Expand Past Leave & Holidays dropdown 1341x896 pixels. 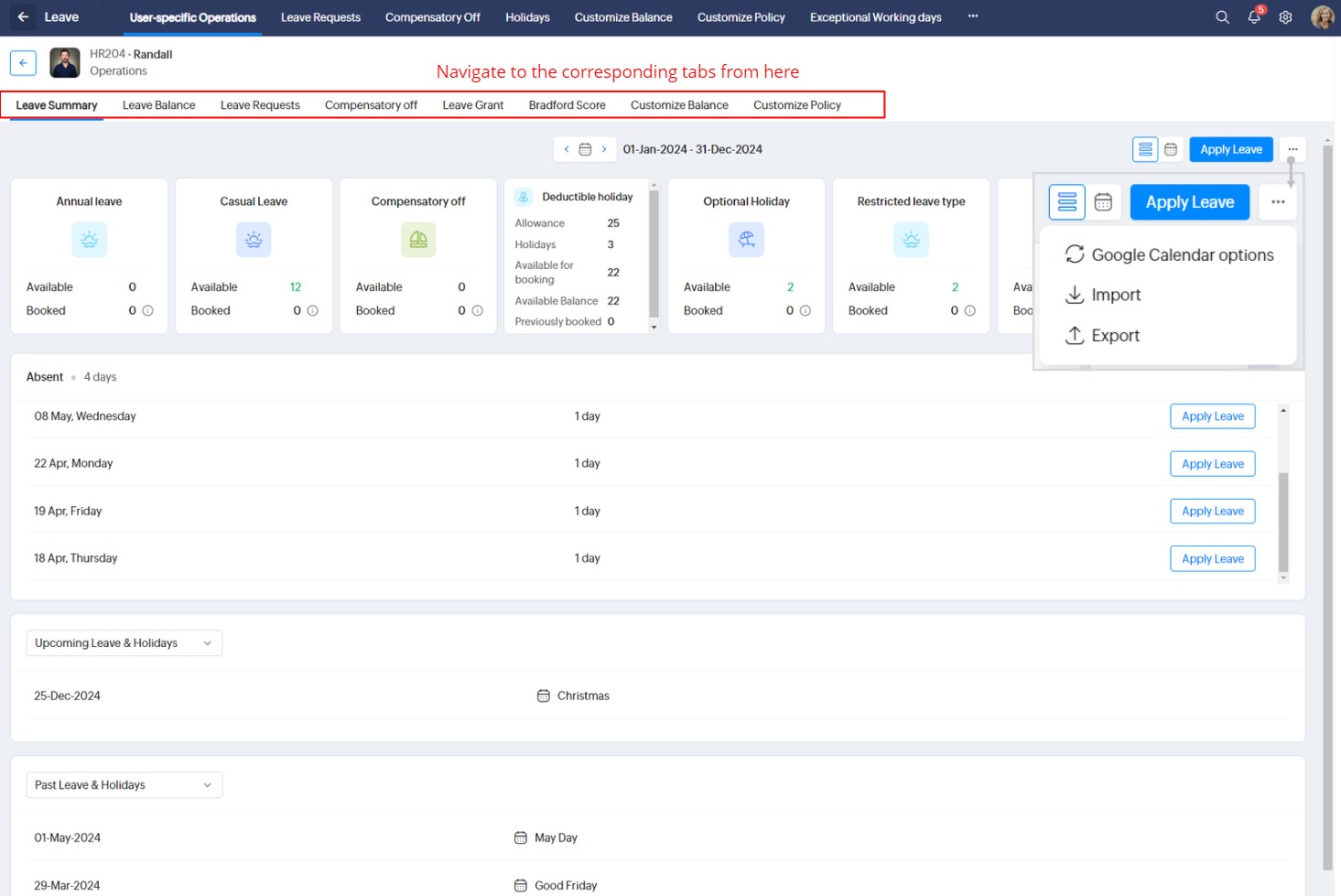(x=124, y=785)
